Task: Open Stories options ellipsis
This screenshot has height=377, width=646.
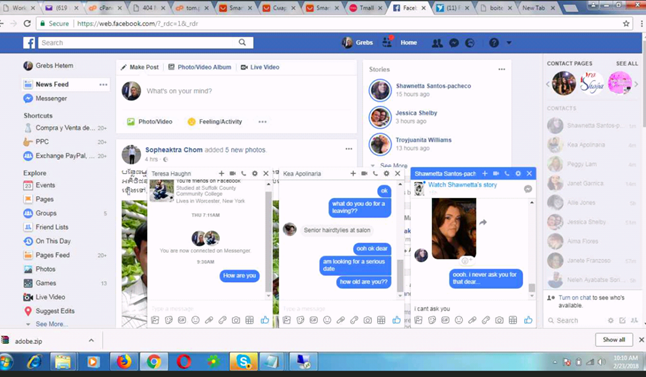Action: click(x=501, y=69)
